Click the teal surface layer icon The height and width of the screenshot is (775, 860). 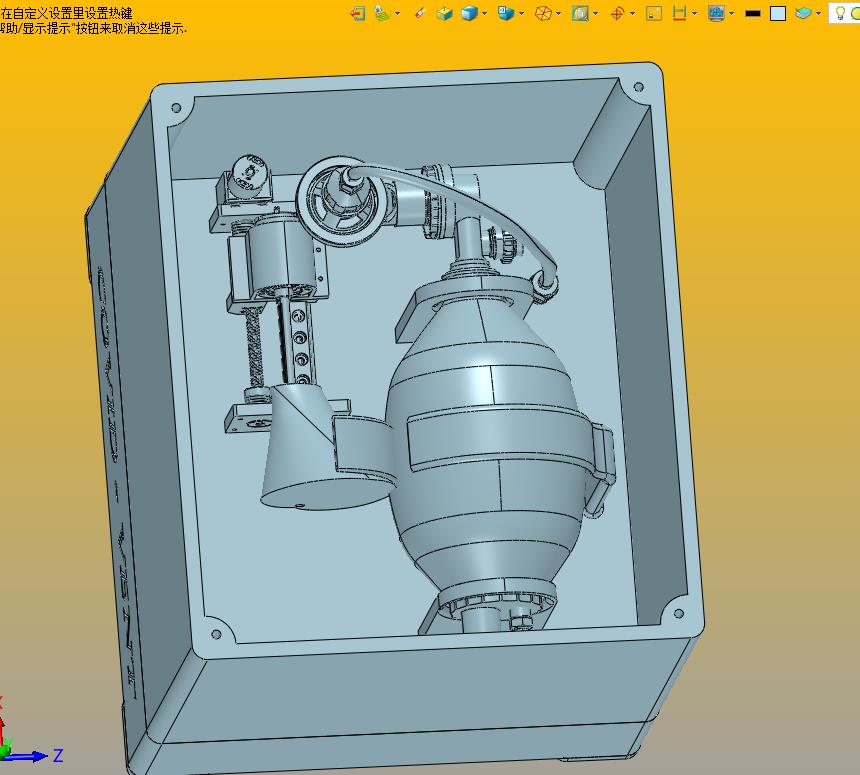click(804, 13)
